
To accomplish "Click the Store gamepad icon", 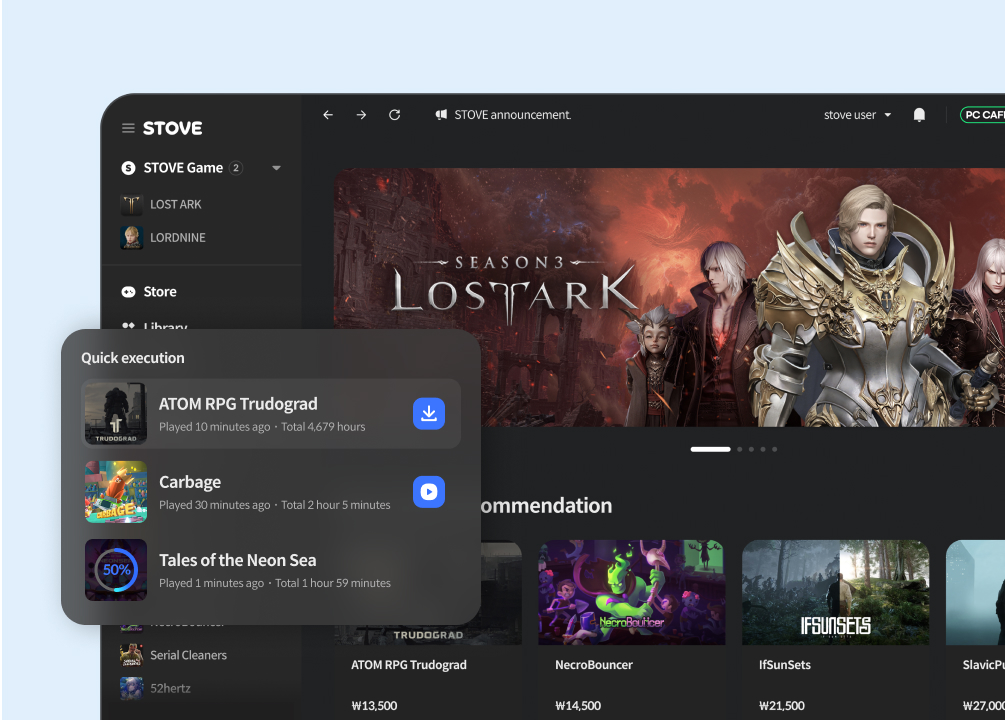I will [128, 292].
